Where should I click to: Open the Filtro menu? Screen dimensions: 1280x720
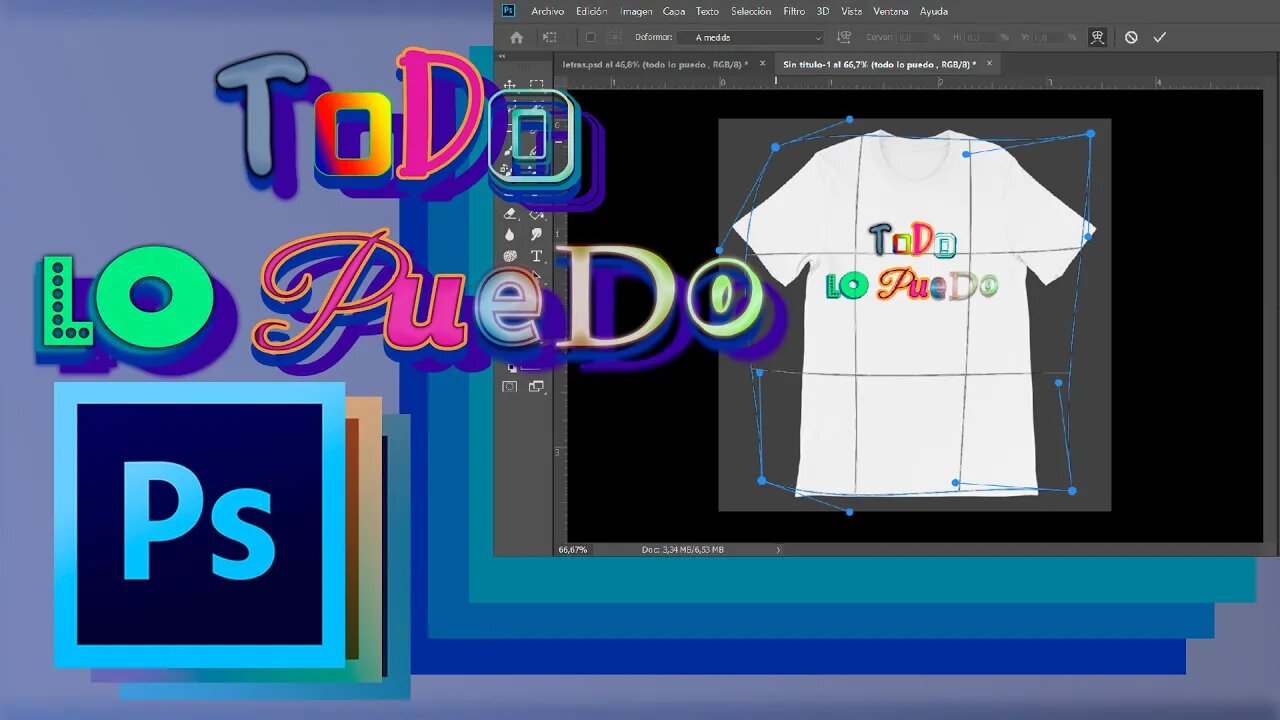(x=794, y=11)
